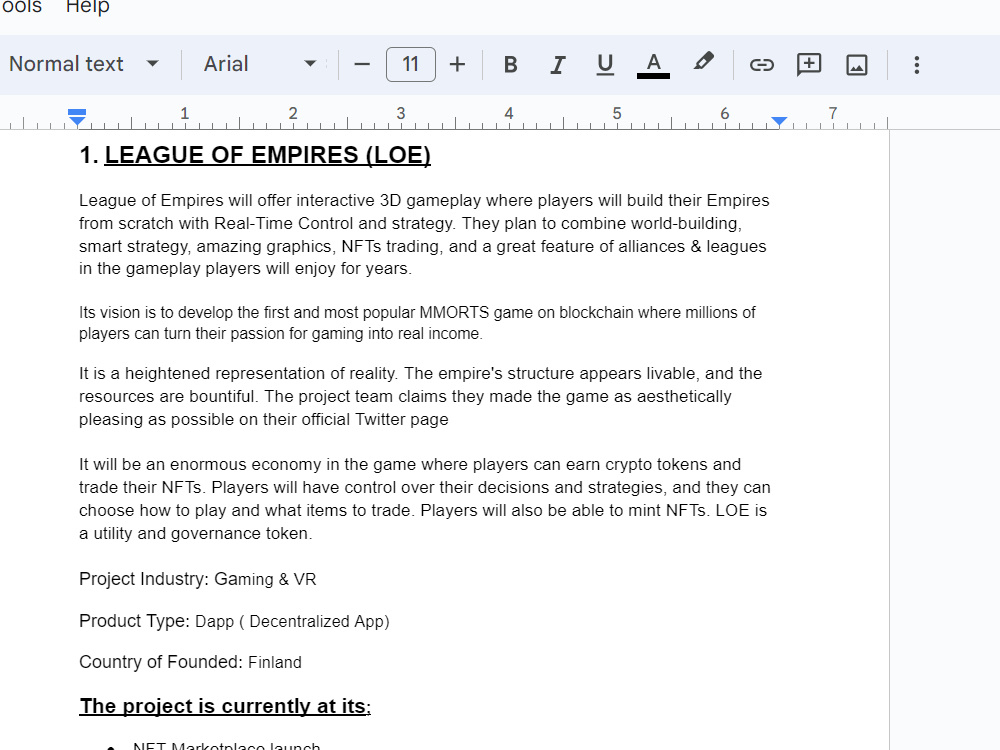The height and width of the screenshot is (750, 1000).
Task: Click the heading 'The project is currently at its'
Action: click(225, 706)
